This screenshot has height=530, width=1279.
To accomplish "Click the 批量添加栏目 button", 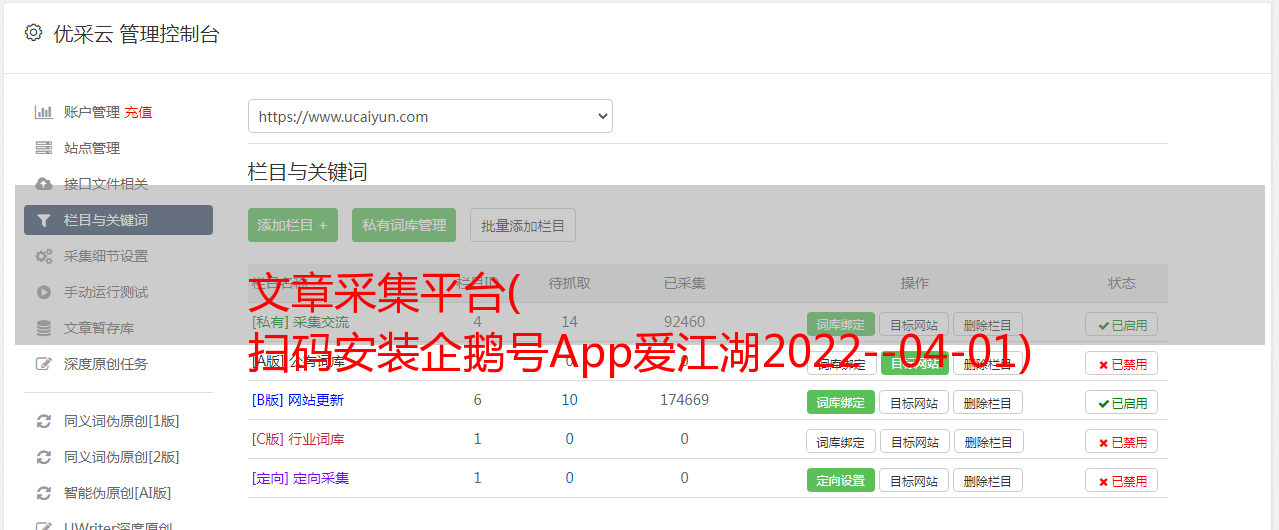I will 523,225.
